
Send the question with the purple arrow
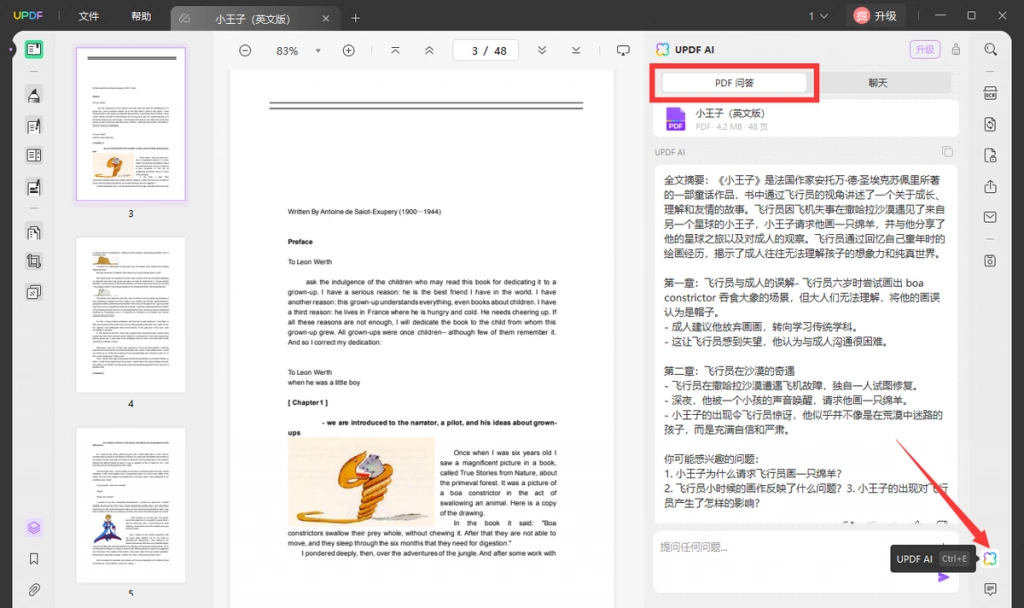click(943, 577)
